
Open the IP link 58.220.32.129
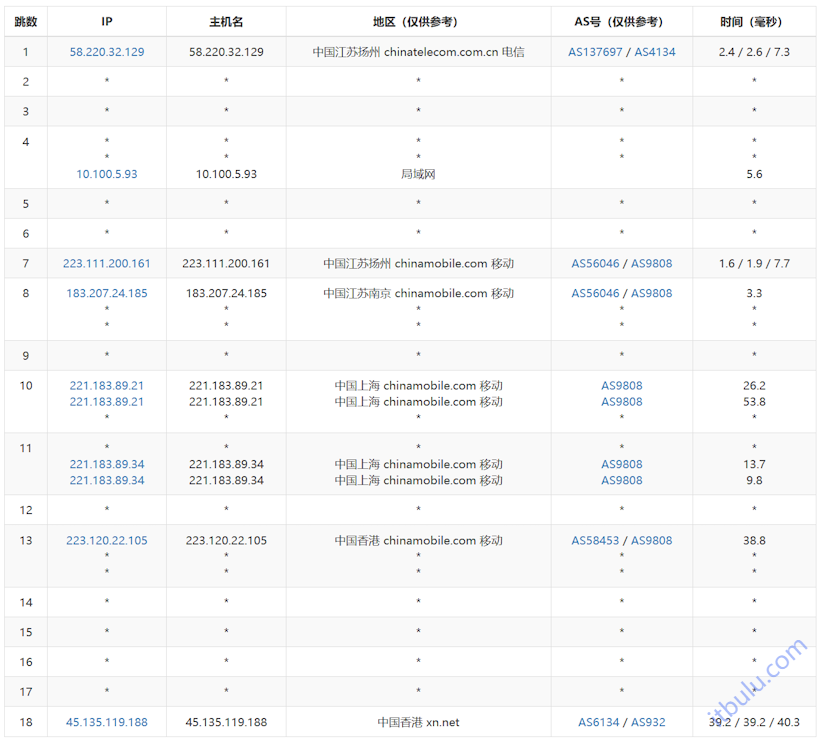tap(106, 51)
